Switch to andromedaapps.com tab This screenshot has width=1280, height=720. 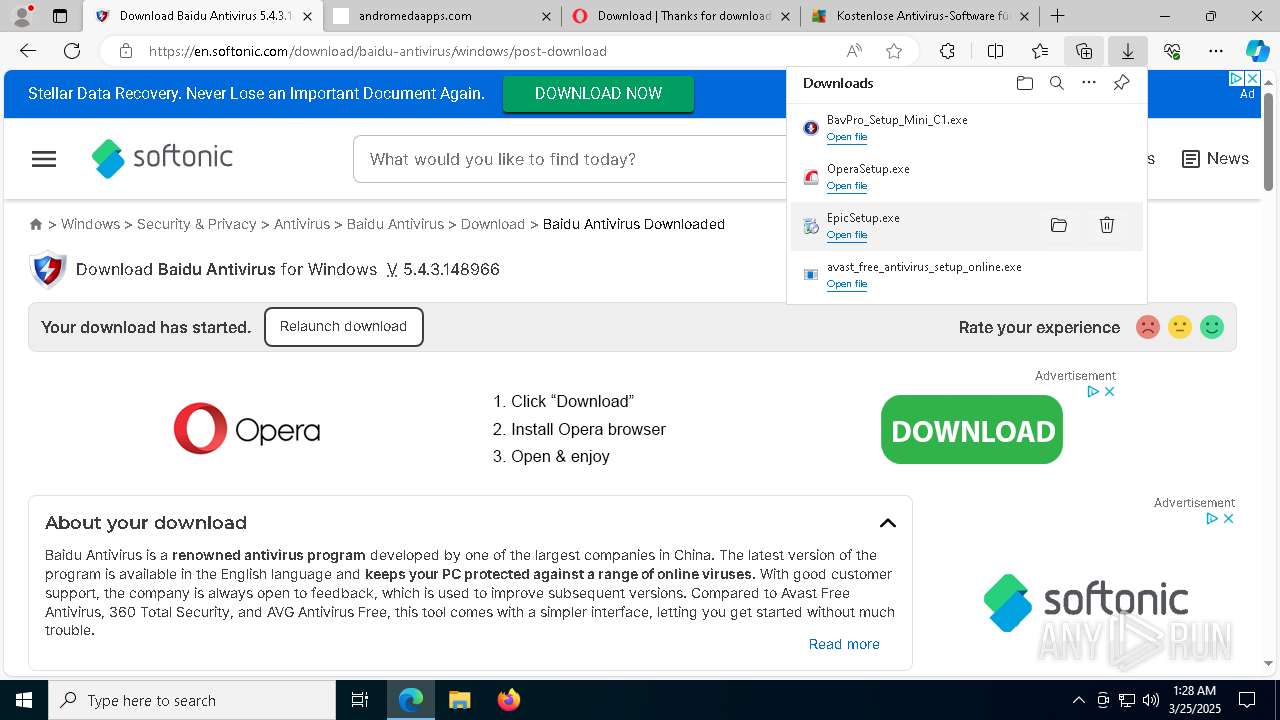coord(440,16)
